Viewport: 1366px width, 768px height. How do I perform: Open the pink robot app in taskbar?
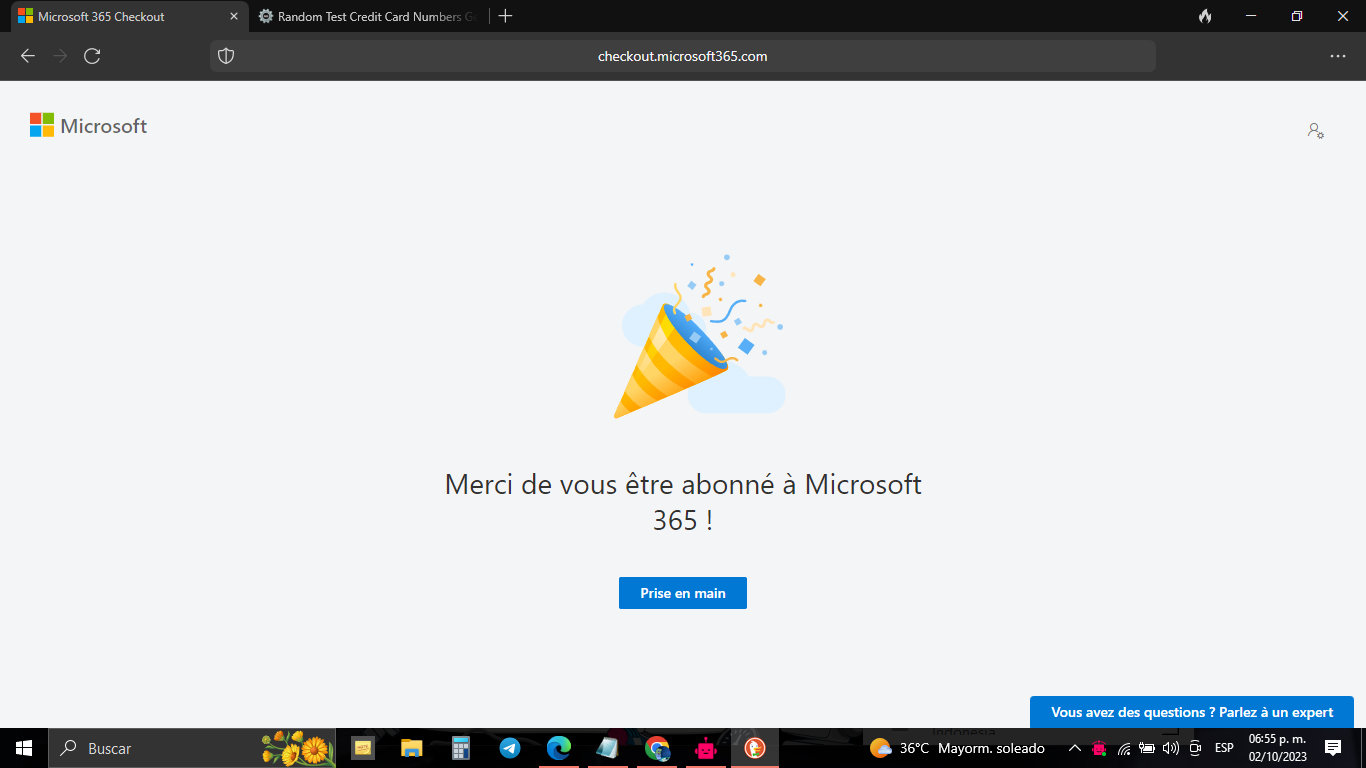point(706,748)
